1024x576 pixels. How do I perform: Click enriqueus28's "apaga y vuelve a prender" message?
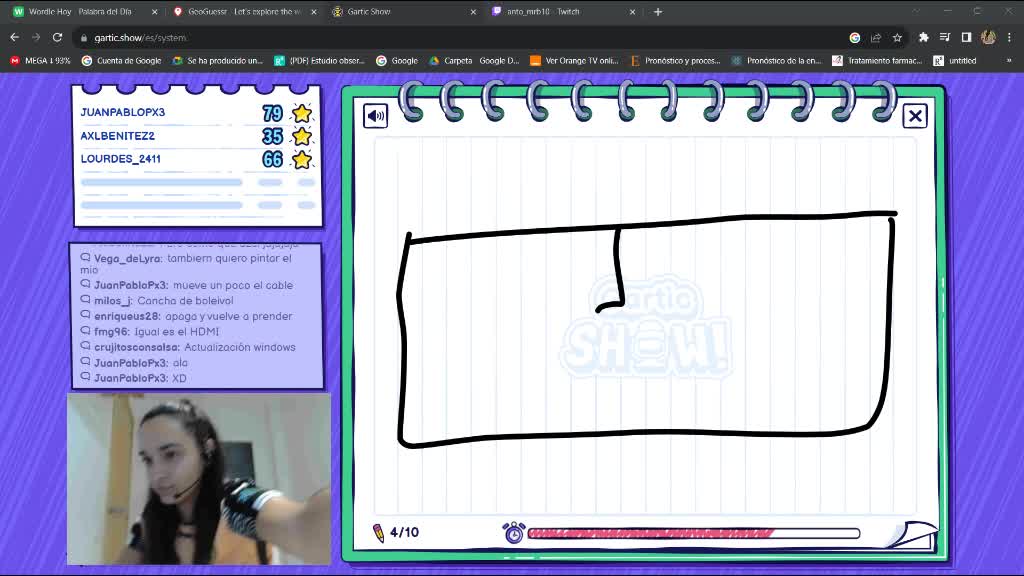click(x=186, y=316)
